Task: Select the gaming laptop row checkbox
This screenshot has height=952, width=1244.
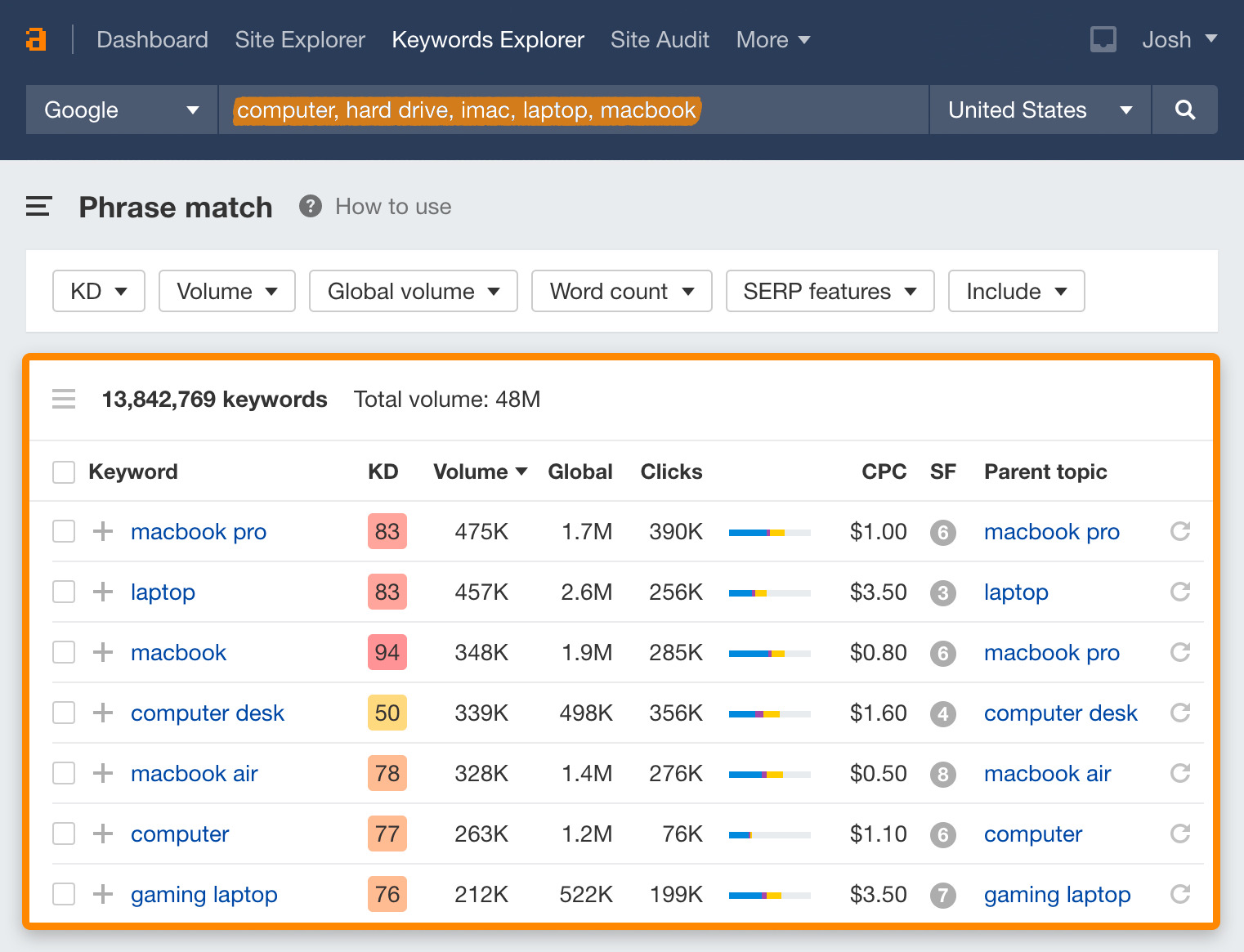Action: coord(64,894)
